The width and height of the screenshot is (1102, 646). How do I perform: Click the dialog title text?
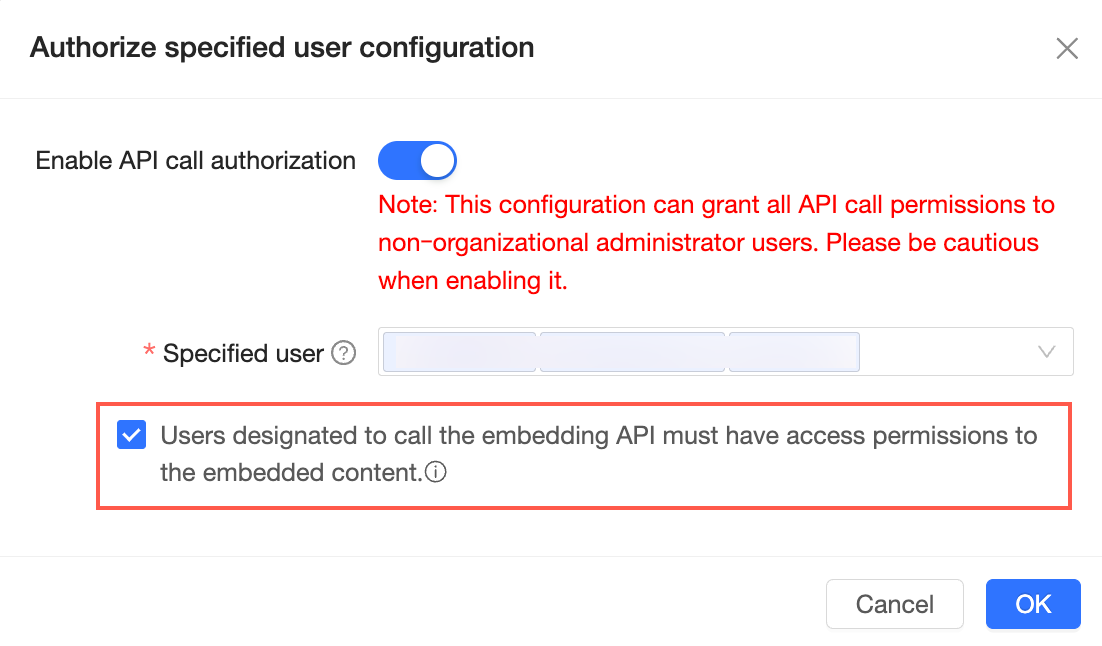(x=282, y=47)
